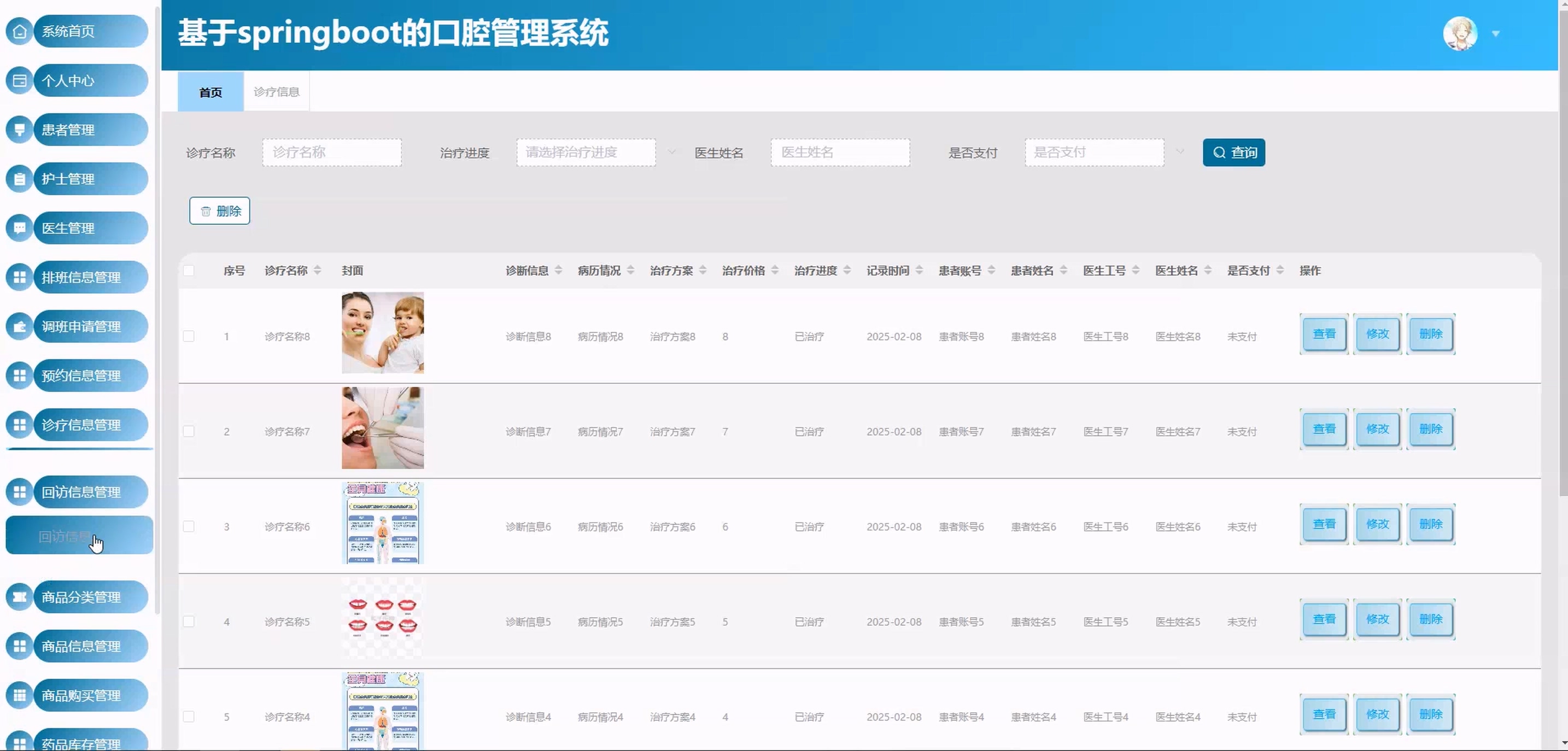Select the checkbox for row 诊疗名称6

point(189,526)
